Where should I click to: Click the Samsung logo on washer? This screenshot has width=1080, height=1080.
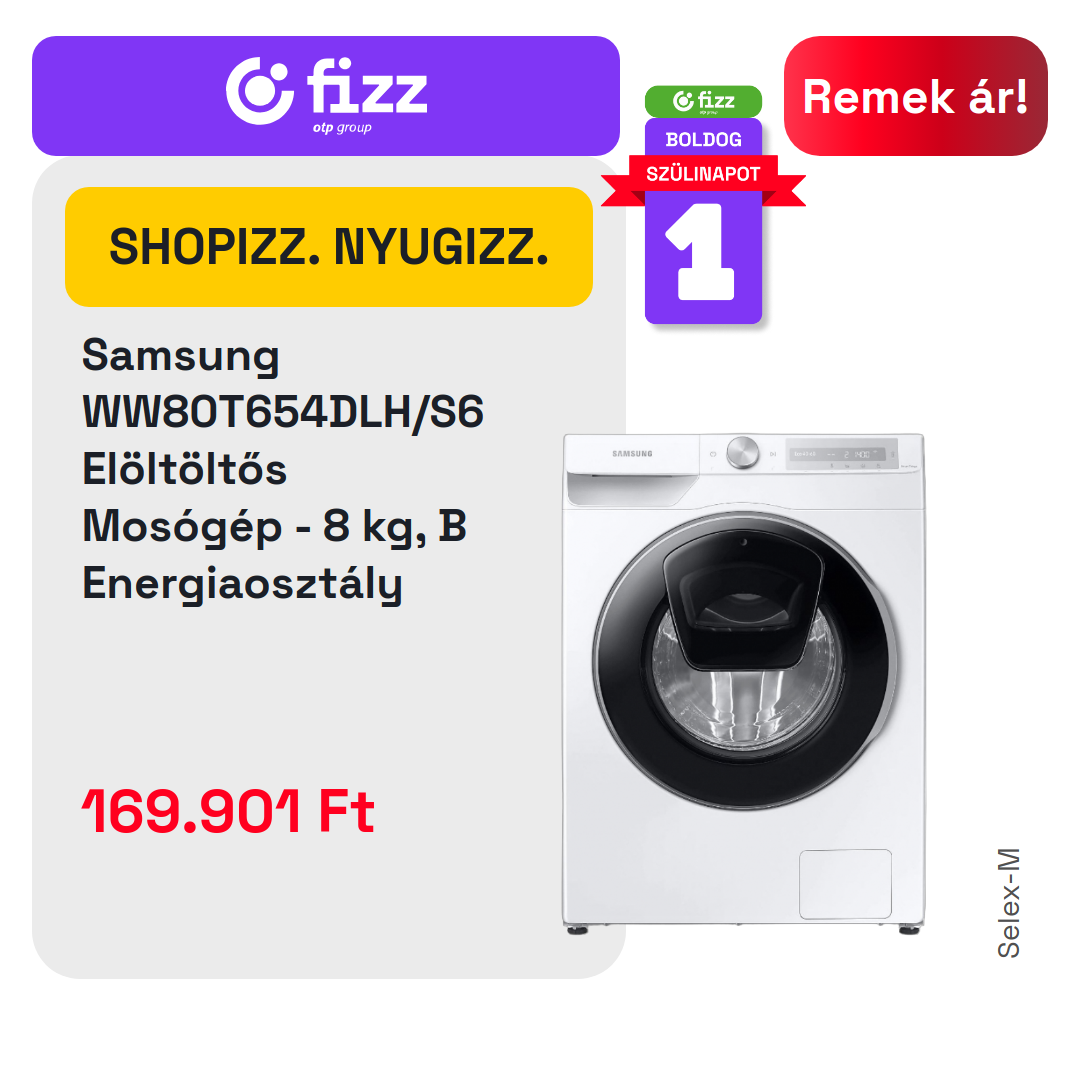coord(632,454)
